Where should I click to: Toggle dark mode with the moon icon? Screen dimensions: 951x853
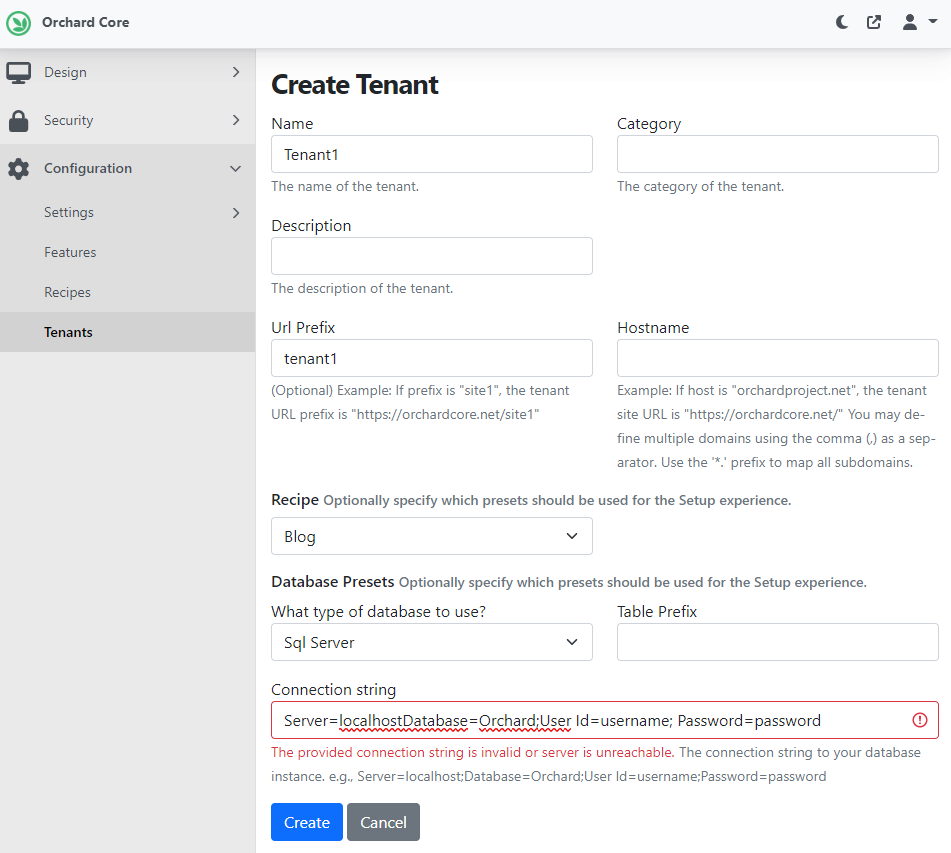coord(842,22)
